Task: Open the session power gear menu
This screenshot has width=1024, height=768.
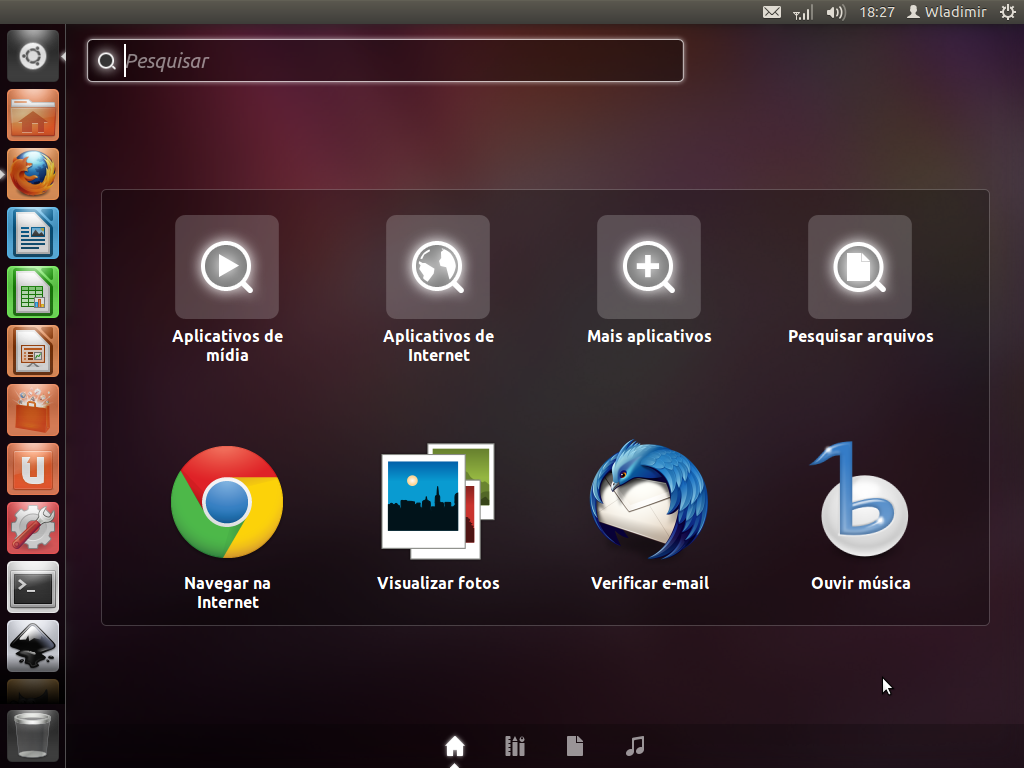Action: pyautogui.click(x=1008, y=12)
